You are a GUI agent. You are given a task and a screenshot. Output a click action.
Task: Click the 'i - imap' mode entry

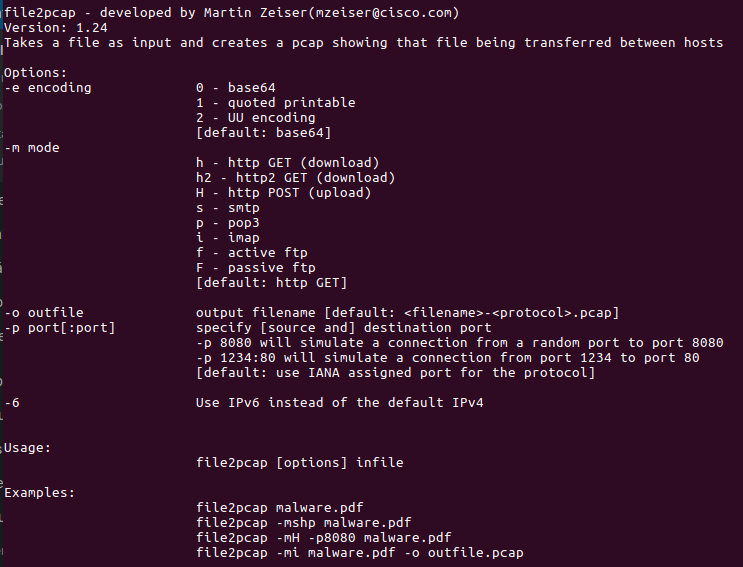click(228, 238)
